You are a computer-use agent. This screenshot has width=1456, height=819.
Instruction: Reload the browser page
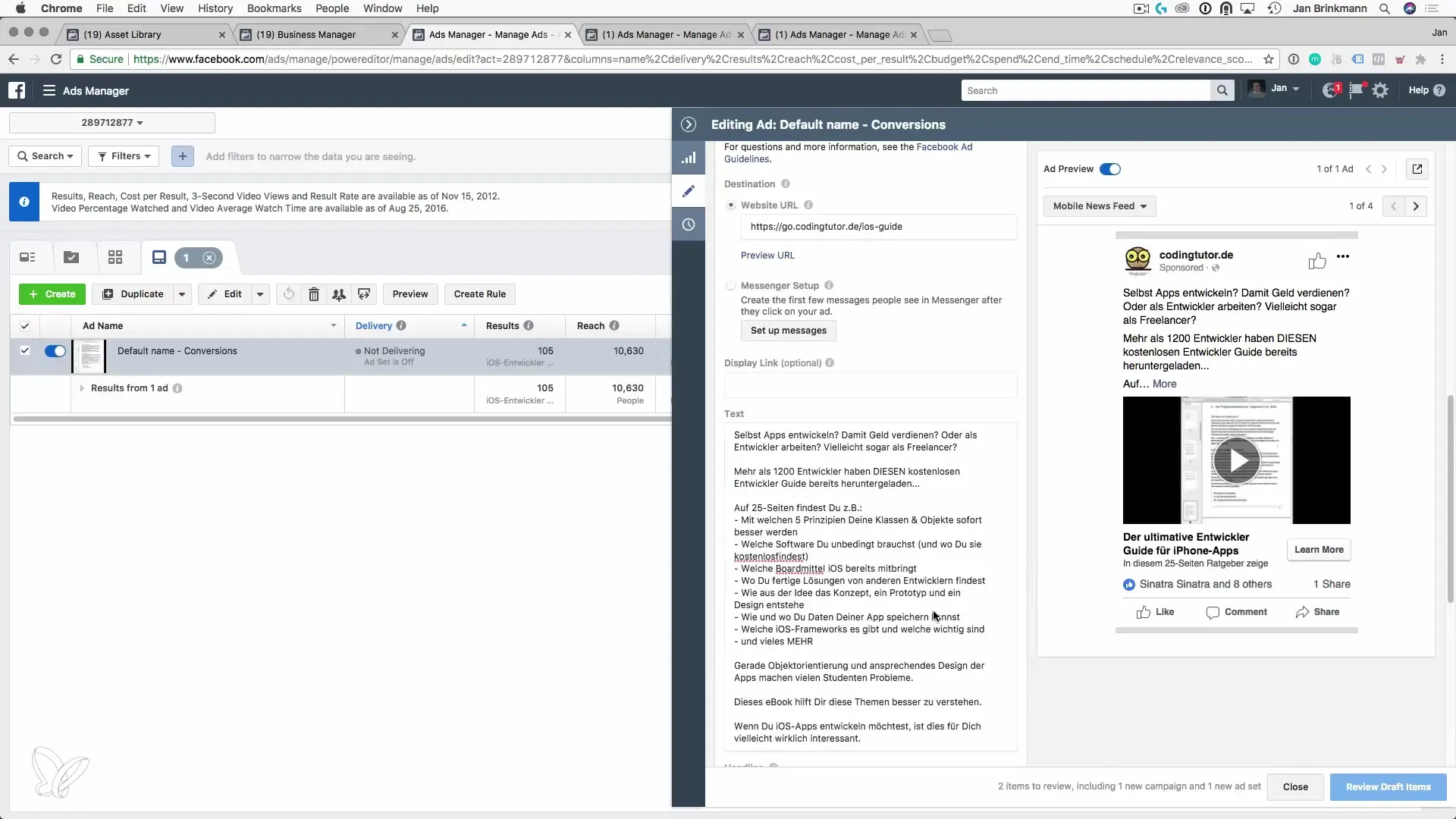(55, 59)
